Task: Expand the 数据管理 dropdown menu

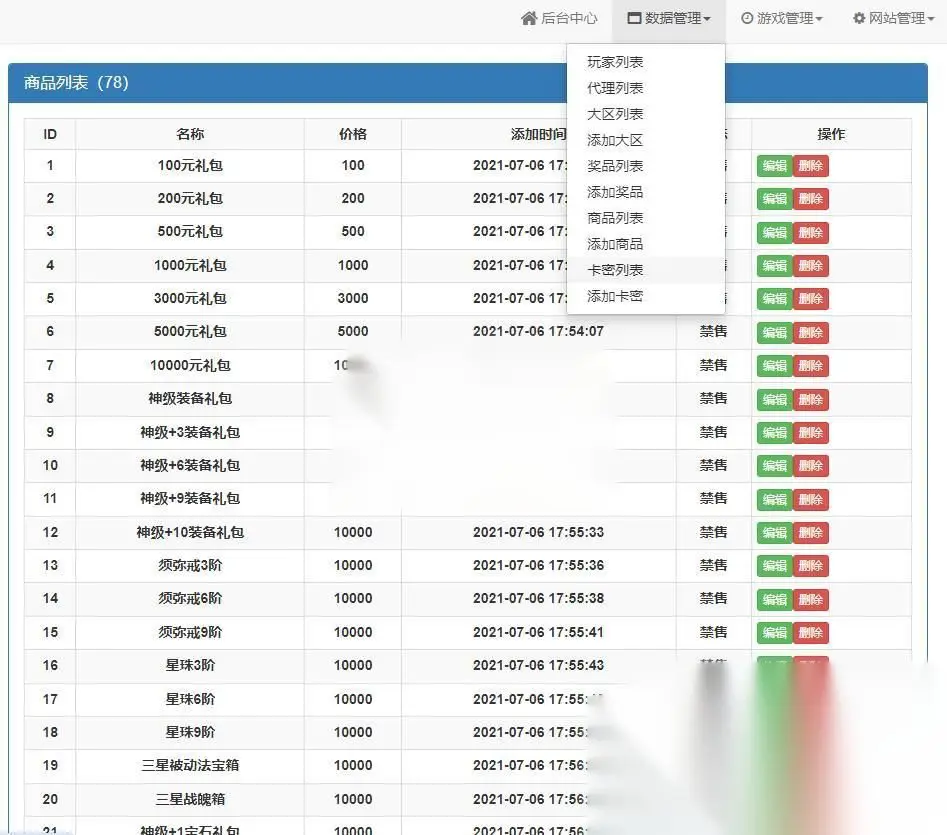Action: [x=669, y=18]
